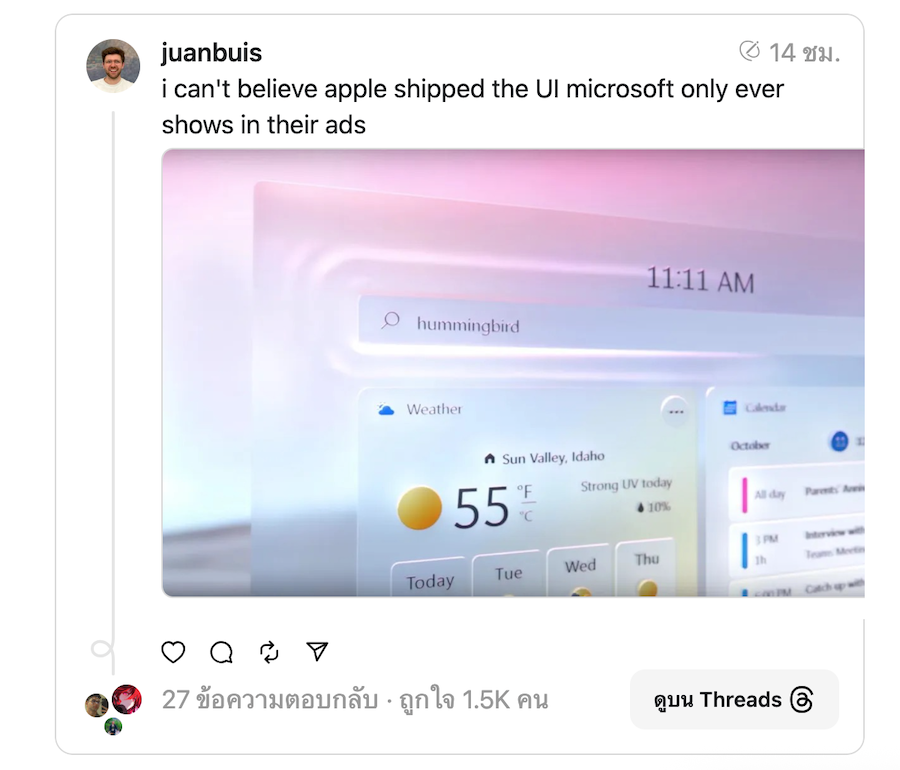This screenshot has width=900, height=770.
Task: Open the attached Windows UI image
Action: (513, 373)
